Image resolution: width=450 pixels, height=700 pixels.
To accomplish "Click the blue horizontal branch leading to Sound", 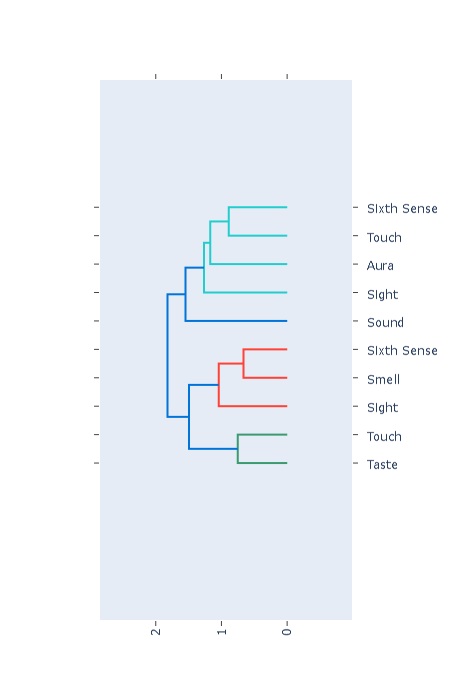I will pyautogui.click(x=236, y=321).
